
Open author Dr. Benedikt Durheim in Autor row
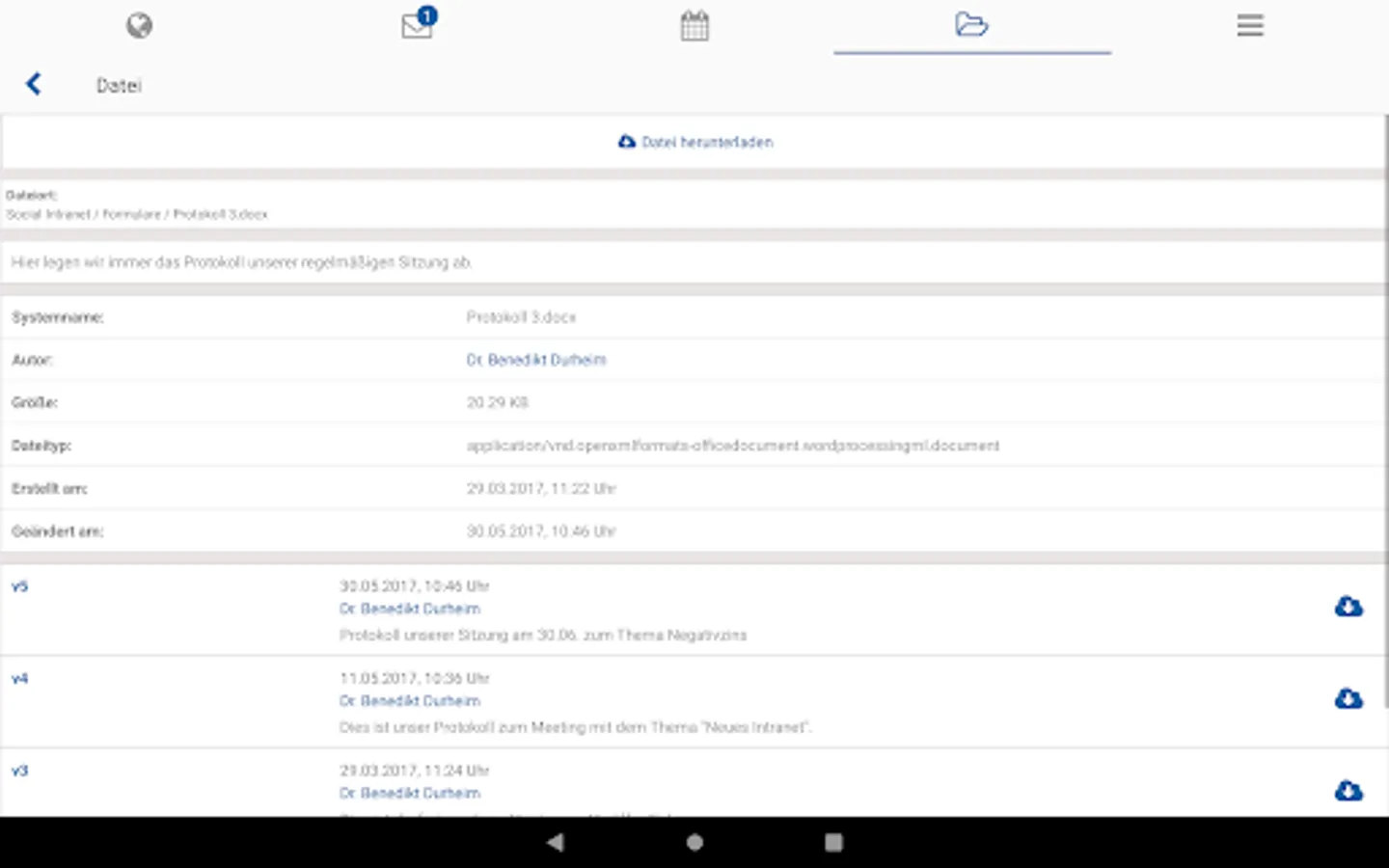coord(536,360)
